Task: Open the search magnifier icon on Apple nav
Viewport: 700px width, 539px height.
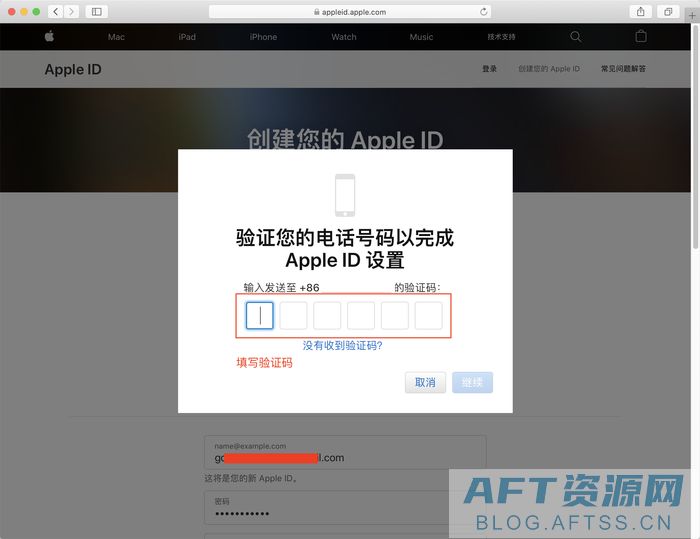Action: [x=575, y=37]
